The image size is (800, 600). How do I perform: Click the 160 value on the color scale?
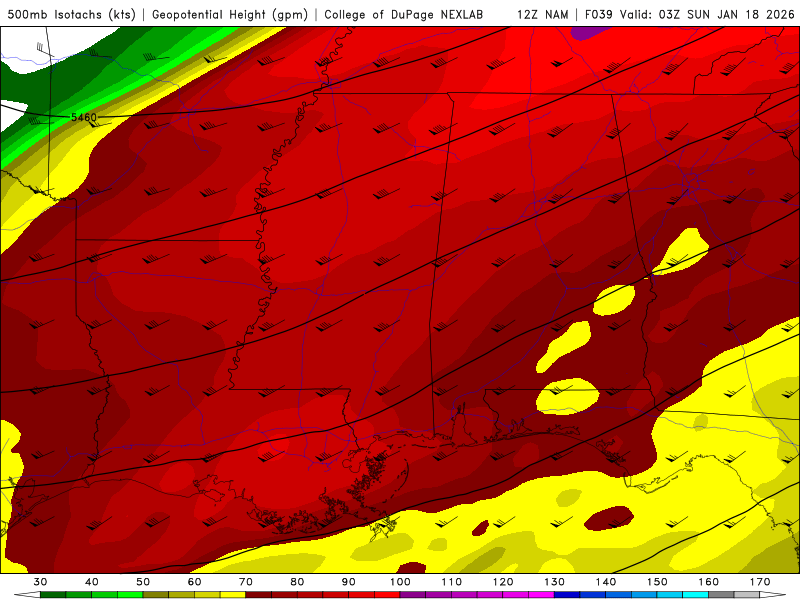(x=709, y=582)
